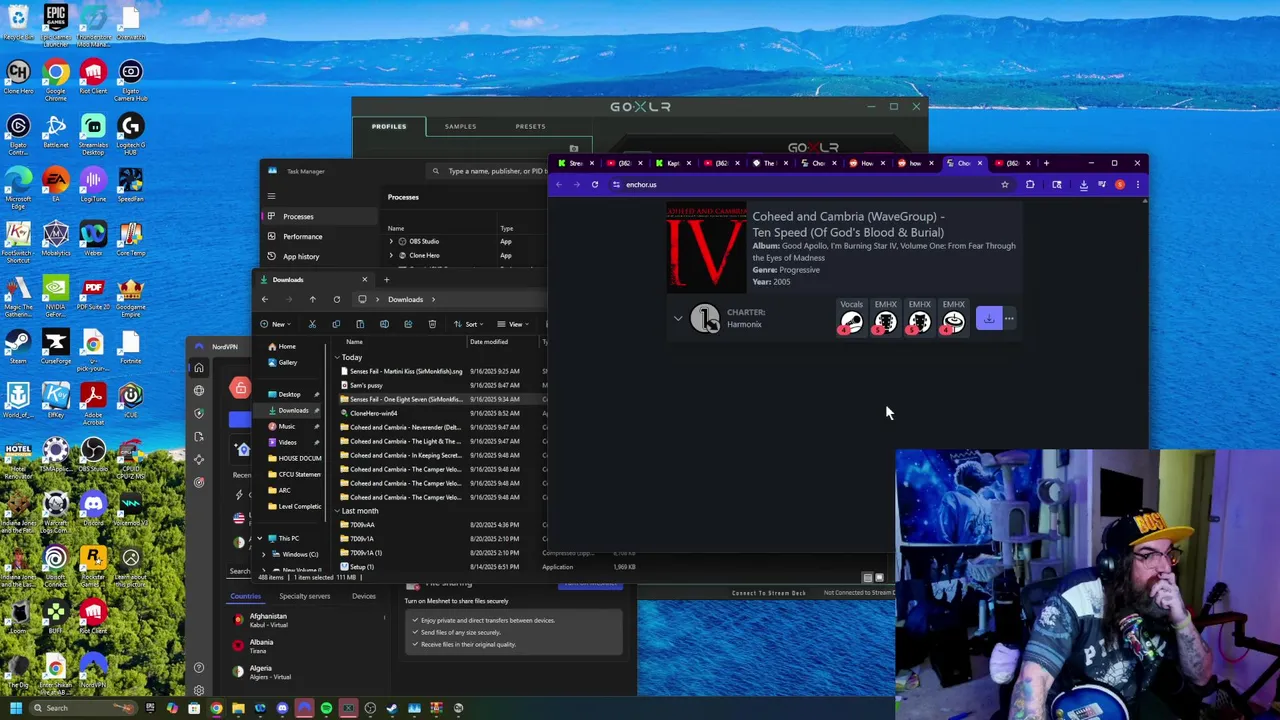Sort files by the Name column
This screenshot has height=720, width=1280.
(x=354, y=342)
